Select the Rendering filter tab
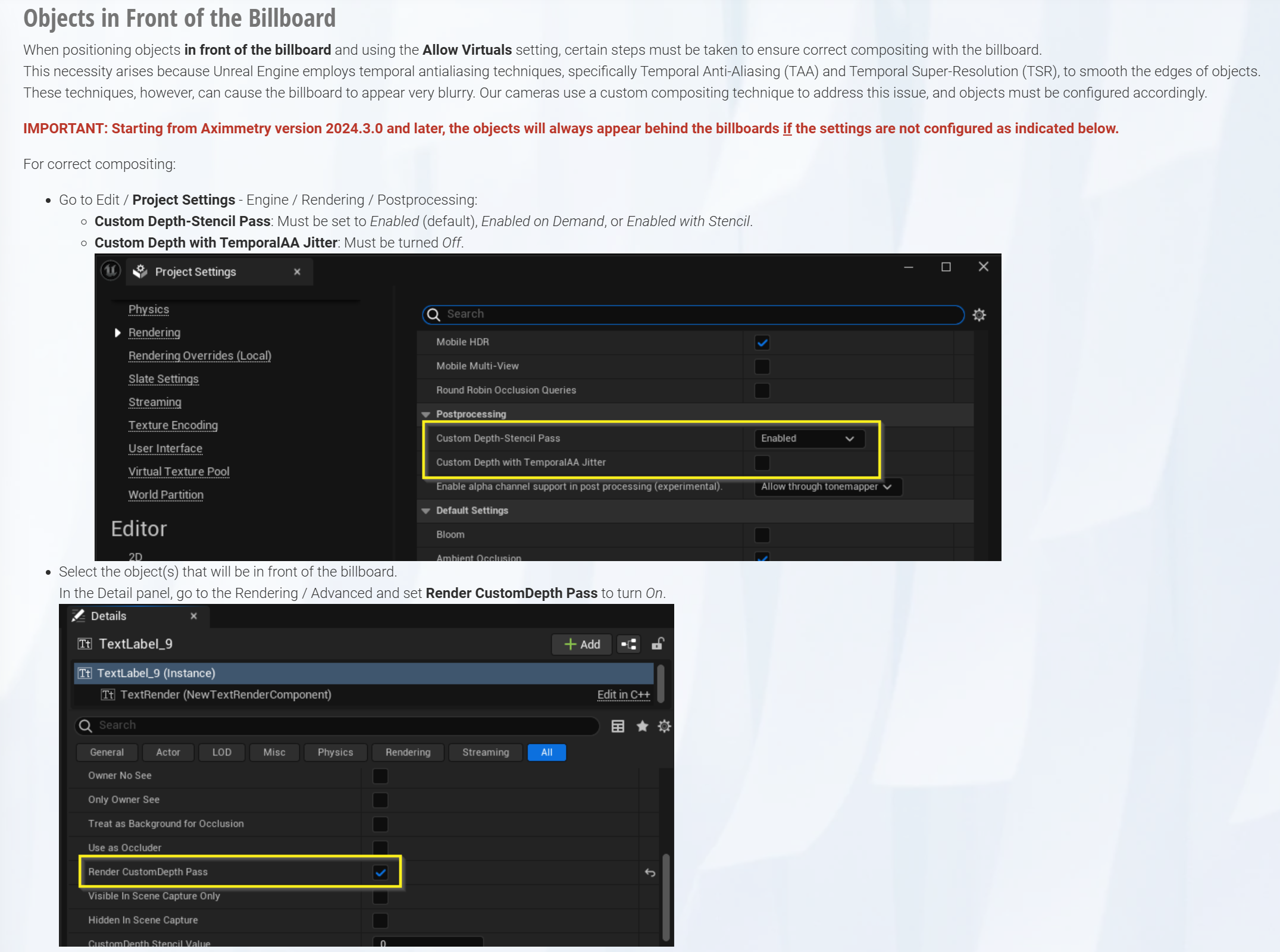This screenshot has width=1280, height=952. (x=408, y=753)
